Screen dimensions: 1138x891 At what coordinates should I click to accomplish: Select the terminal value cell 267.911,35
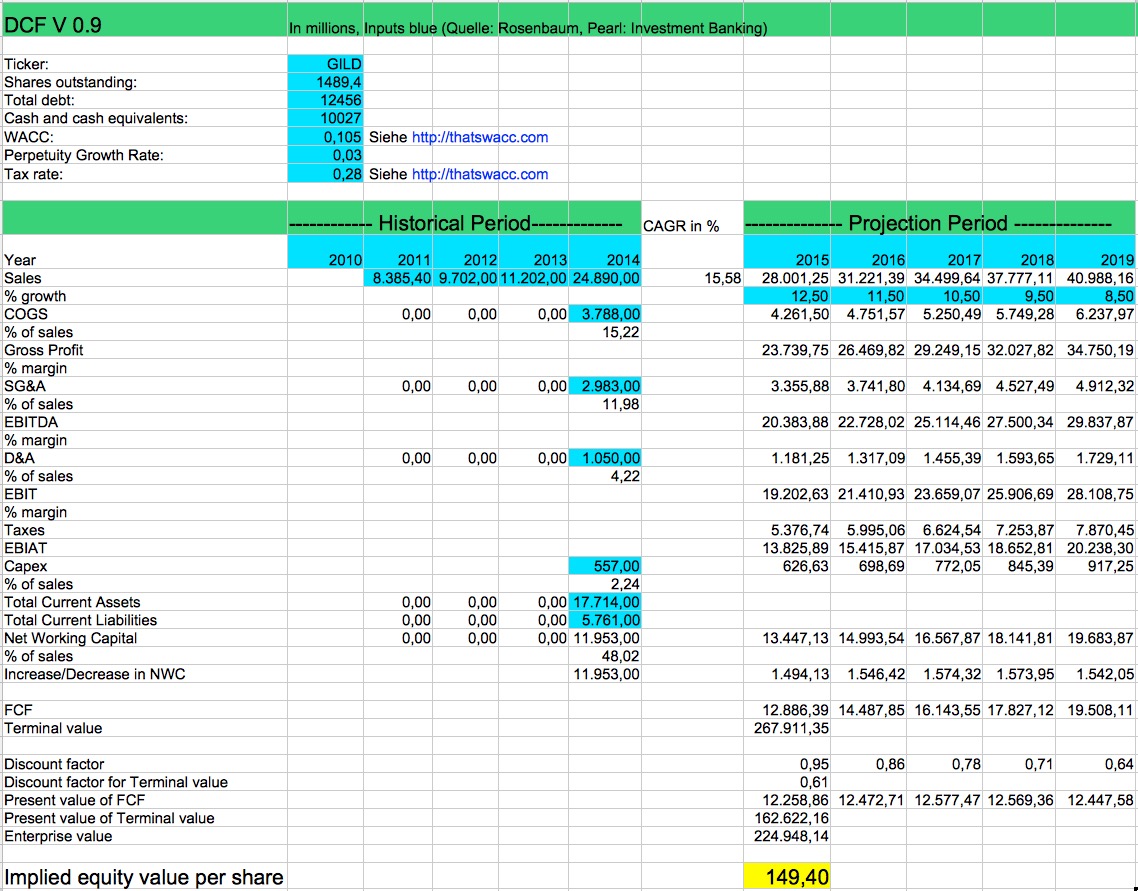[x=787, y=728]
